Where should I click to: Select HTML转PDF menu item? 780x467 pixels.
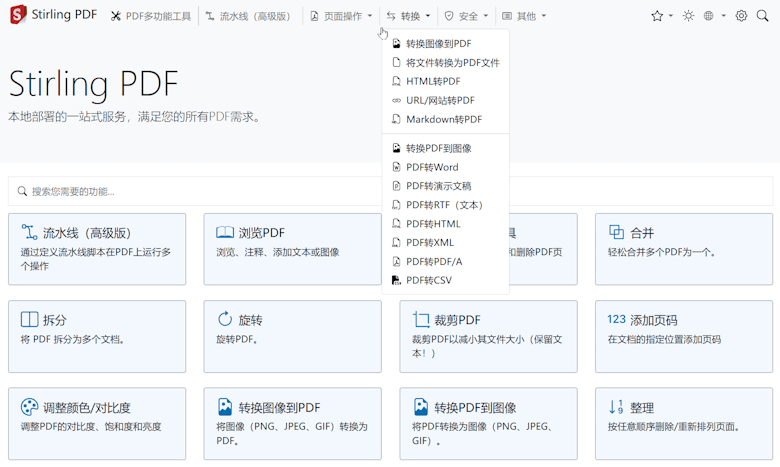tap(445, 82)
